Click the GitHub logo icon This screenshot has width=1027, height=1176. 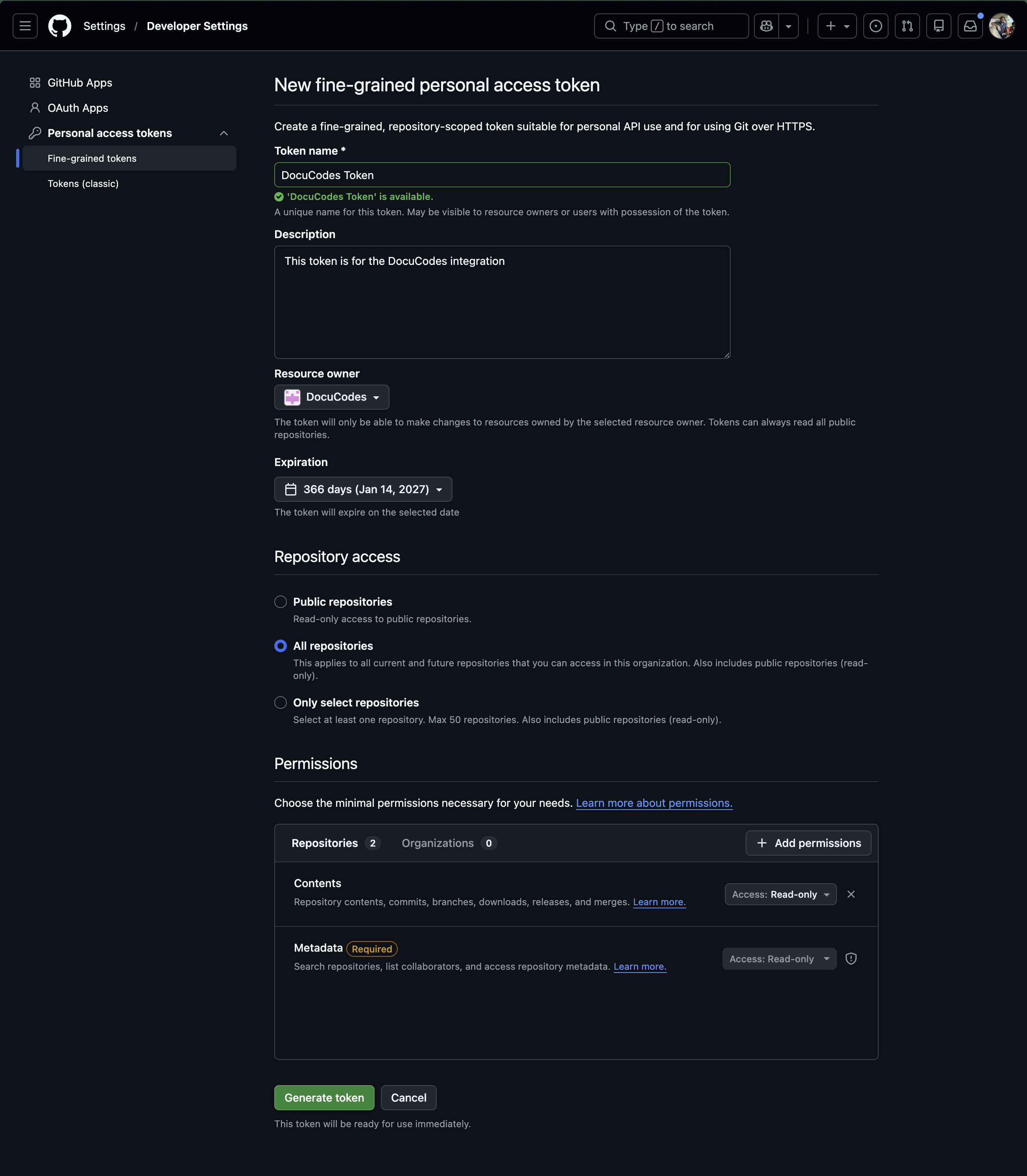coord(60,26)
